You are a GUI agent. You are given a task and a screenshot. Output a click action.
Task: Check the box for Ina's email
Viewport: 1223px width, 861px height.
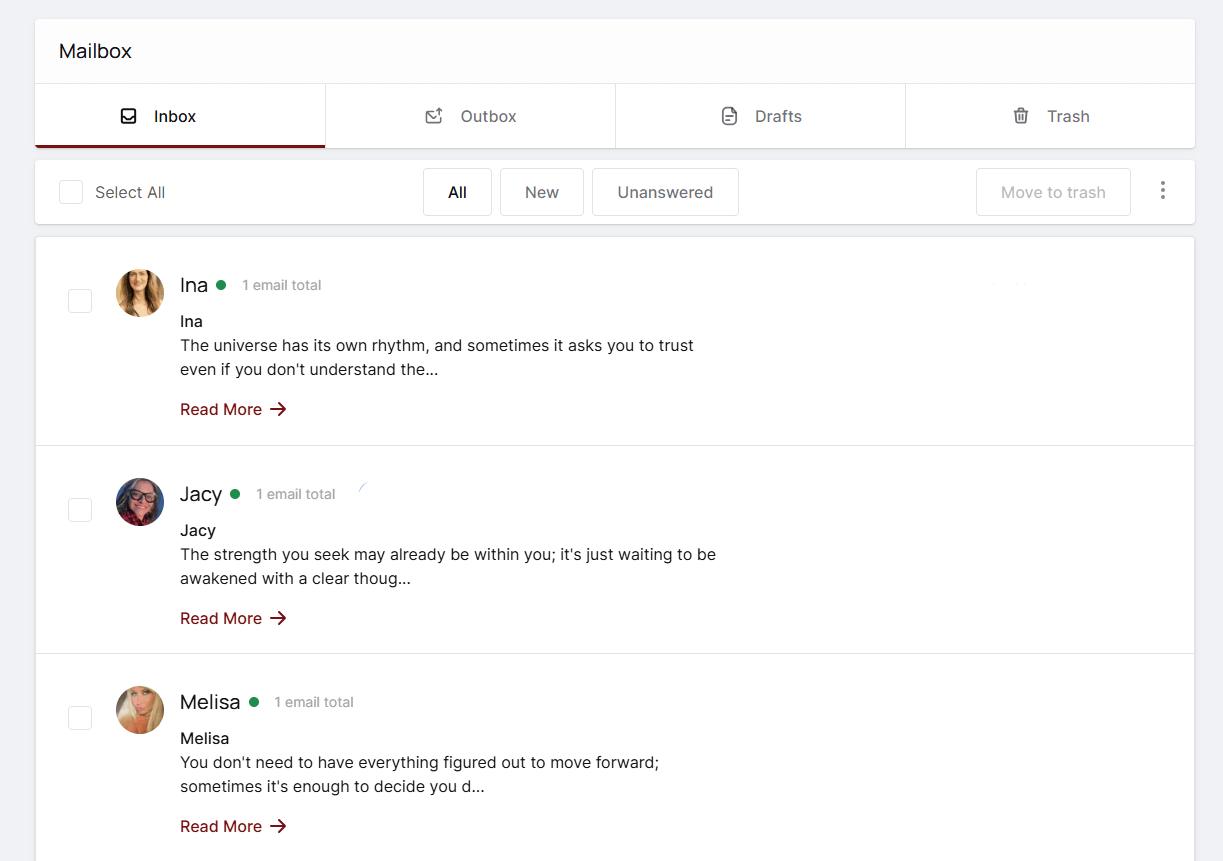[80, 301]
